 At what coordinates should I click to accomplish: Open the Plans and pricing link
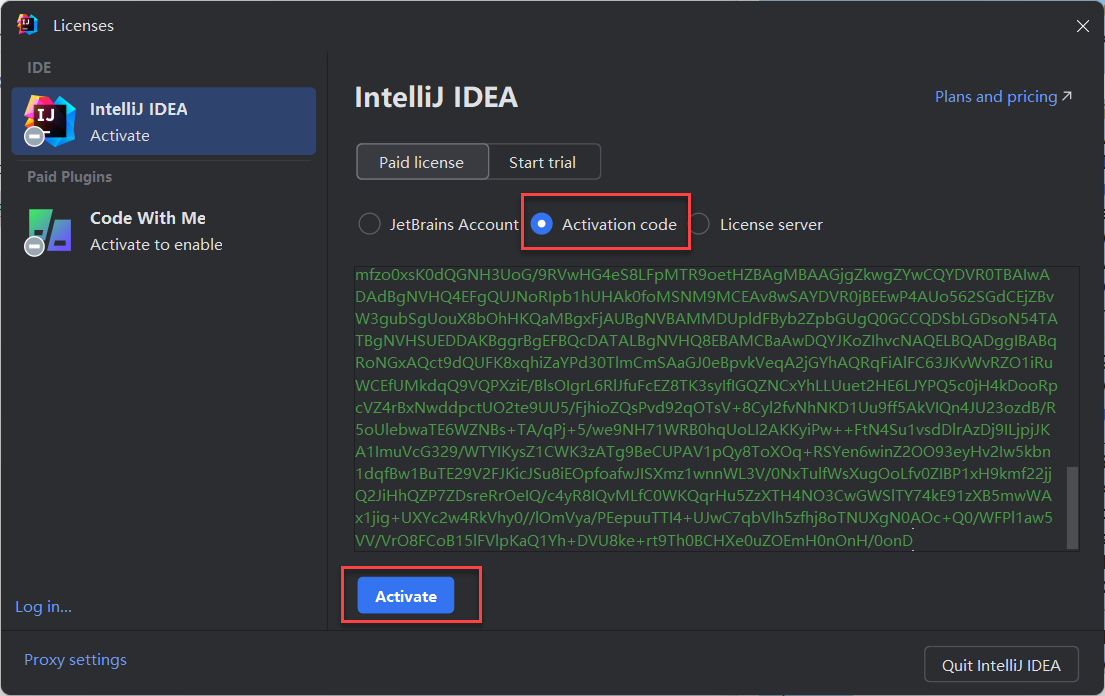(x=995, y=97)
